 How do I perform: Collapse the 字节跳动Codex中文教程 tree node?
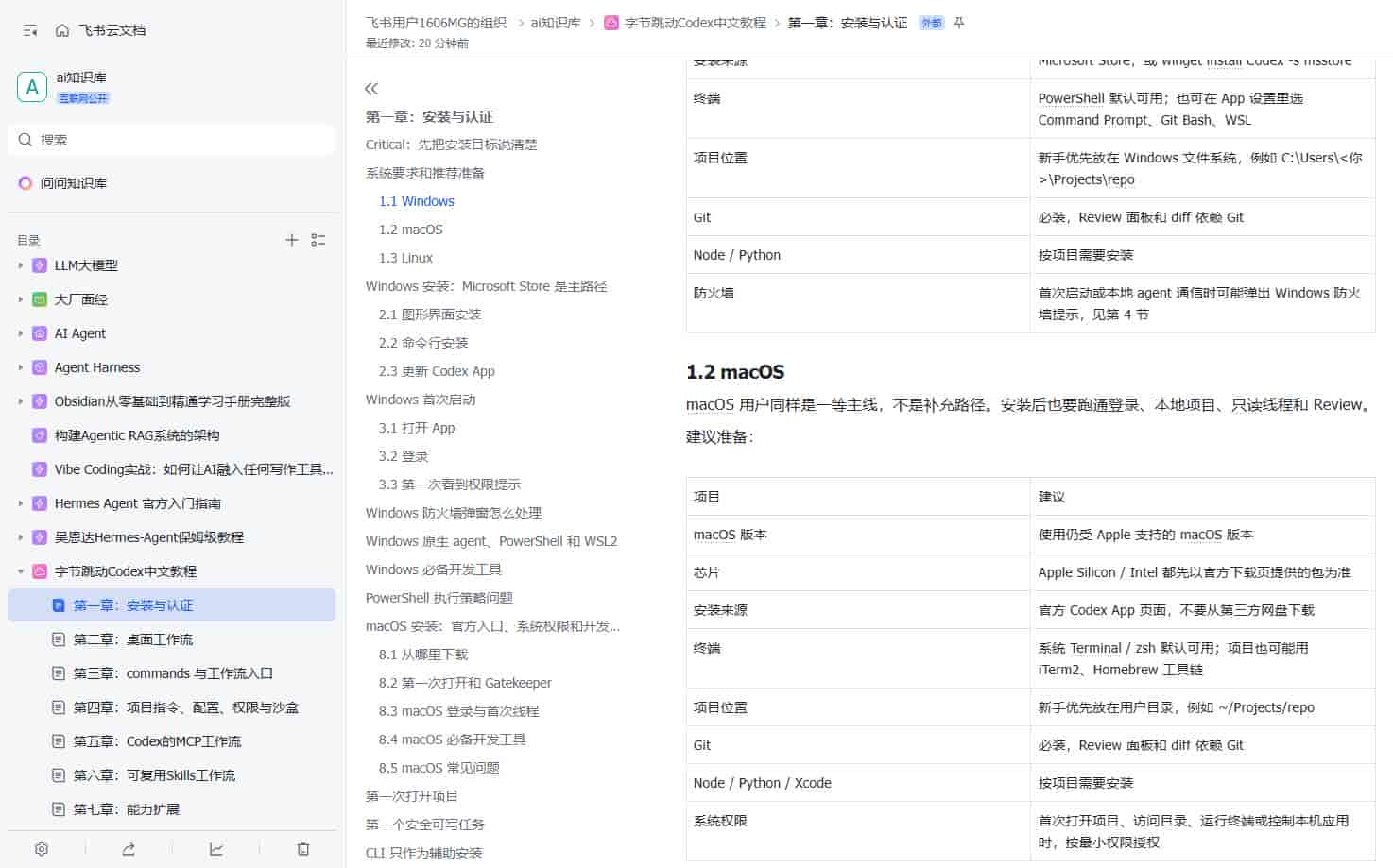point(21,571)
